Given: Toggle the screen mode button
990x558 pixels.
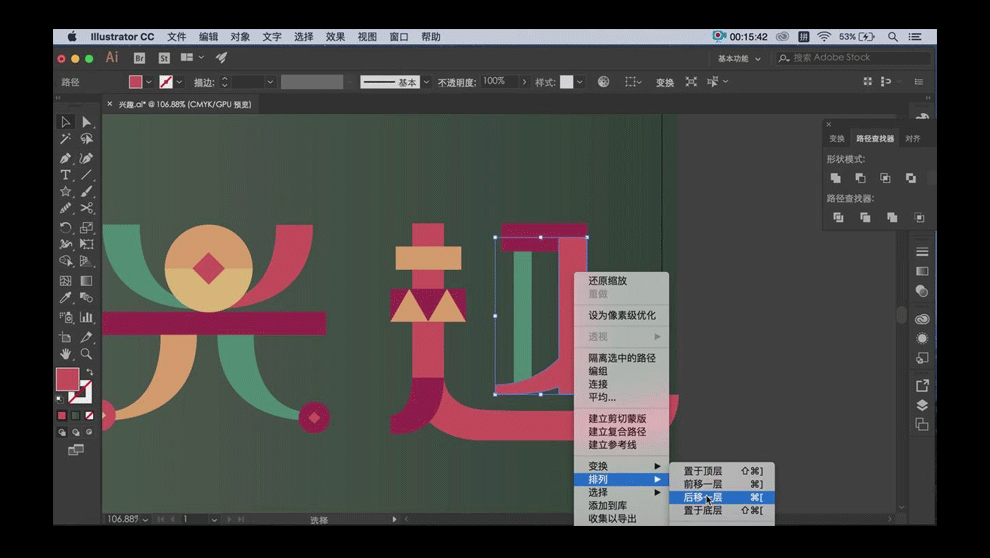Looking at the screenshot, I should click(76, 450).
